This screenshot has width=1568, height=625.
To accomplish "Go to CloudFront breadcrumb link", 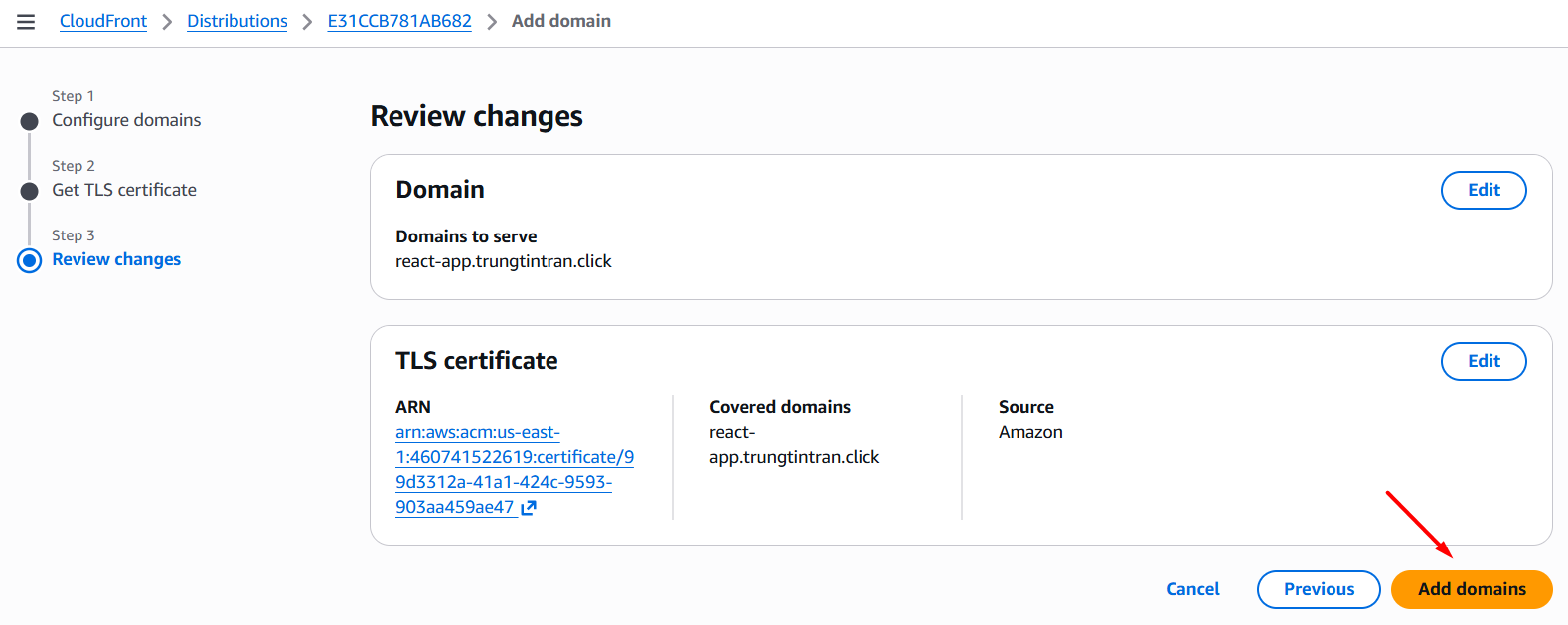I will 103,21.
